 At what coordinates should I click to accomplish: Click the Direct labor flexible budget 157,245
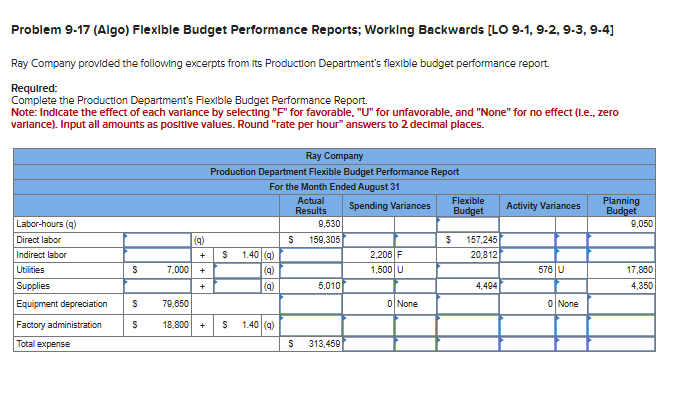click(482, 240)
